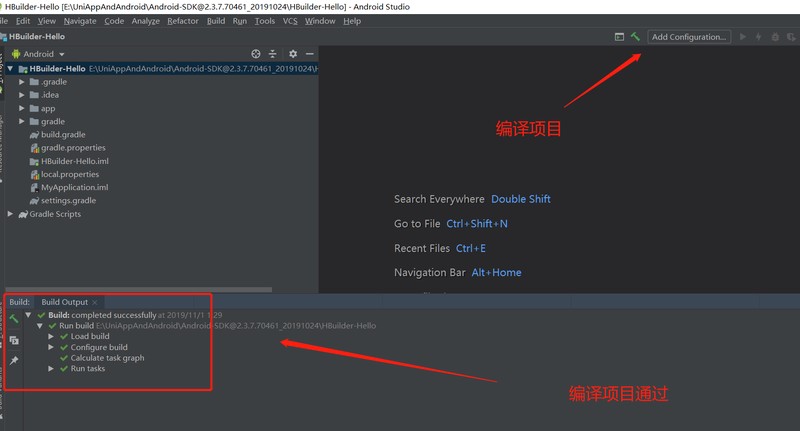Screen dimensions: 800x431
Task: Expand the .gradle folder
Action: 21,82
